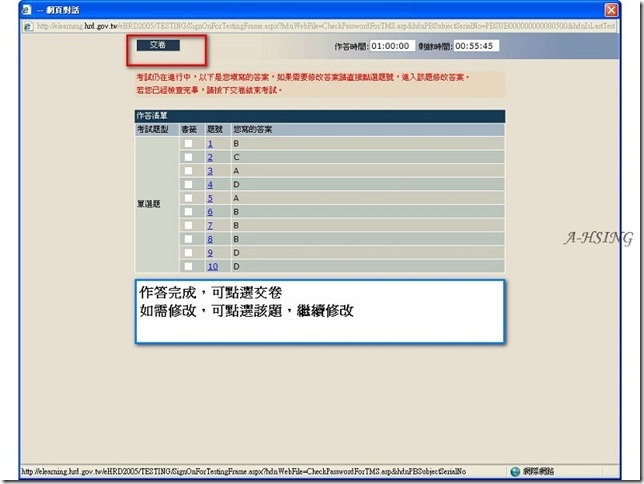Open question number 6 link
This screenshot has height=484, width=644.
point(210,212)
